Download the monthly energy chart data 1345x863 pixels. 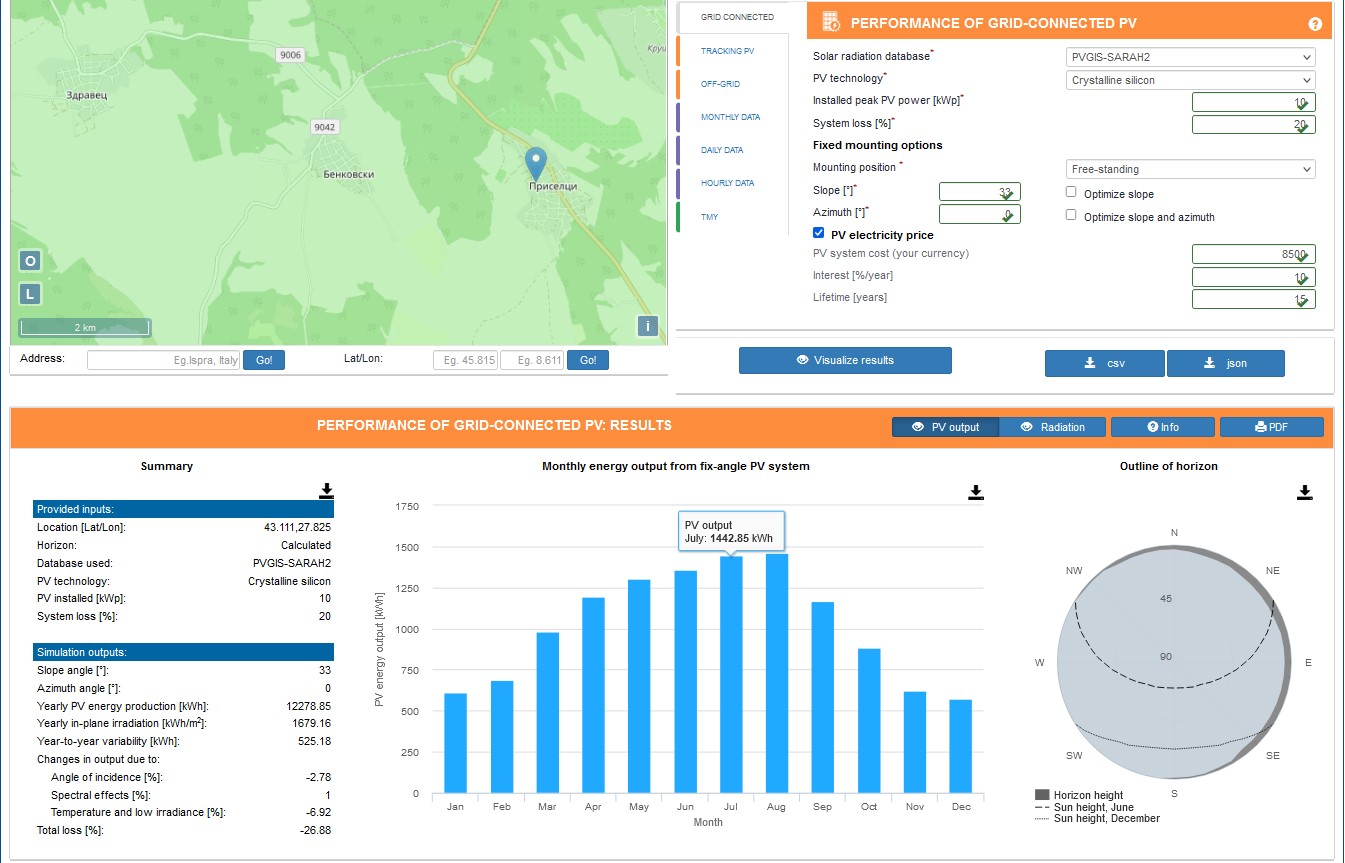tap(976, 492)
